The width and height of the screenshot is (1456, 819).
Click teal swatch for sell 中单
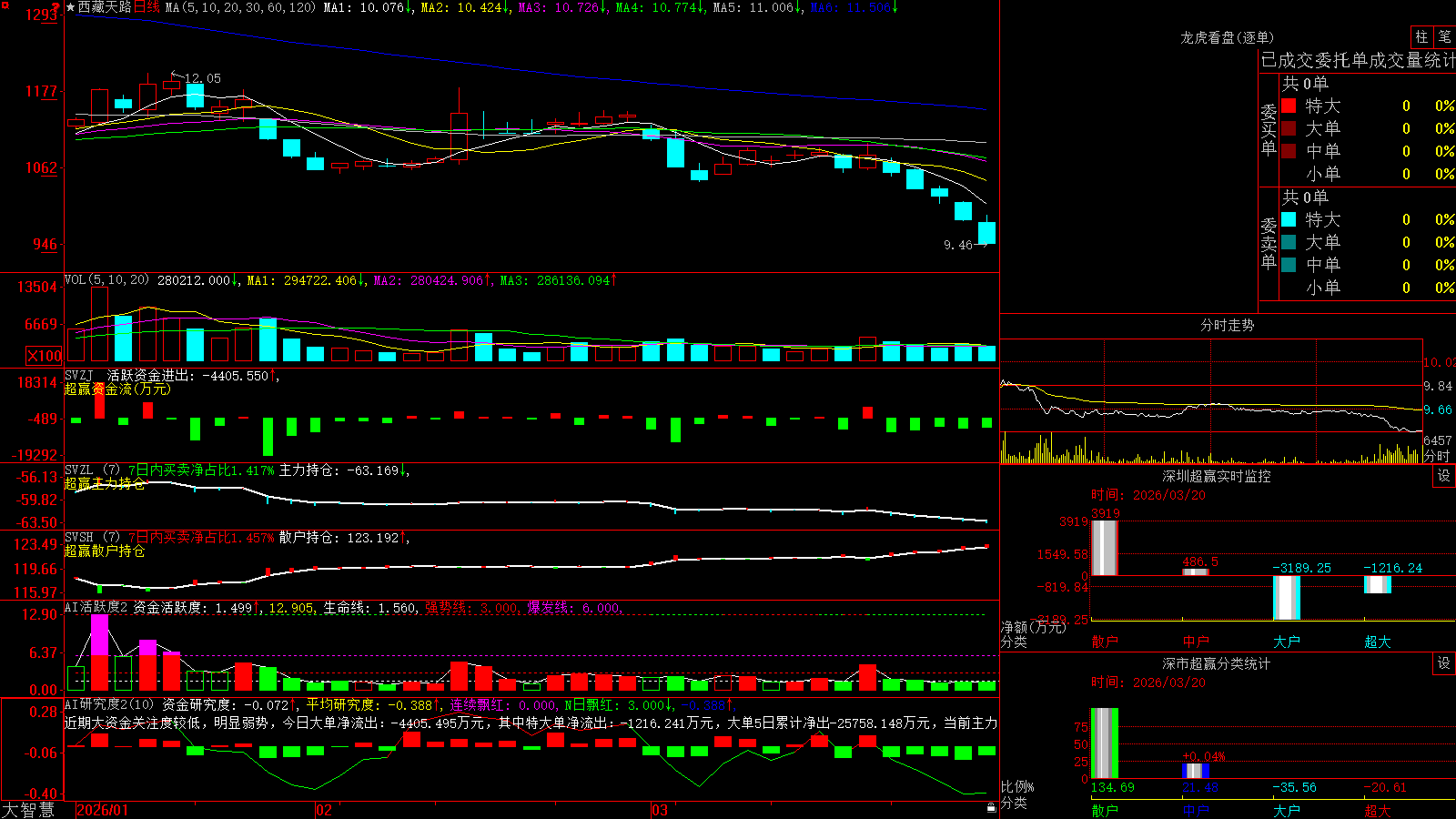[1289, 265]
